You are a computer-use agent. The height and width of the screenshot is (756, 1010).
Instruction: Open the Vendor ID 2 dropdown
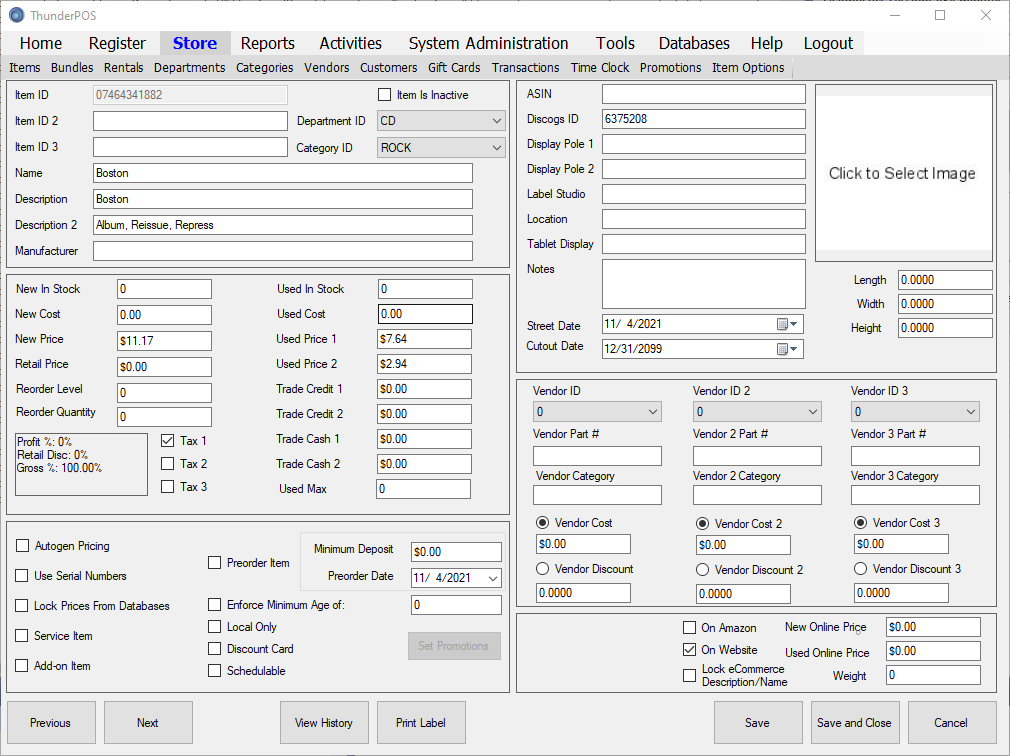811,412
